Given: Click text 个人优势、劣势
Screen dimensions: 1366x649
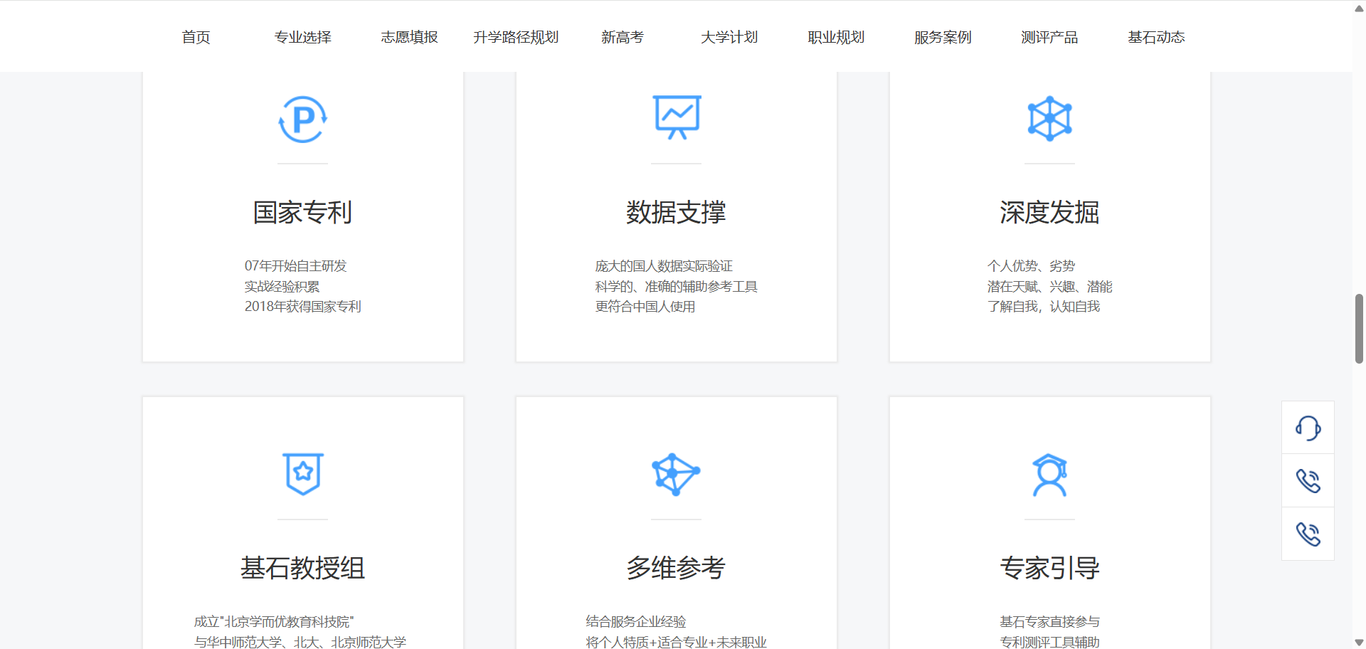Looking at the screenshot, I should coord(1031,266).
